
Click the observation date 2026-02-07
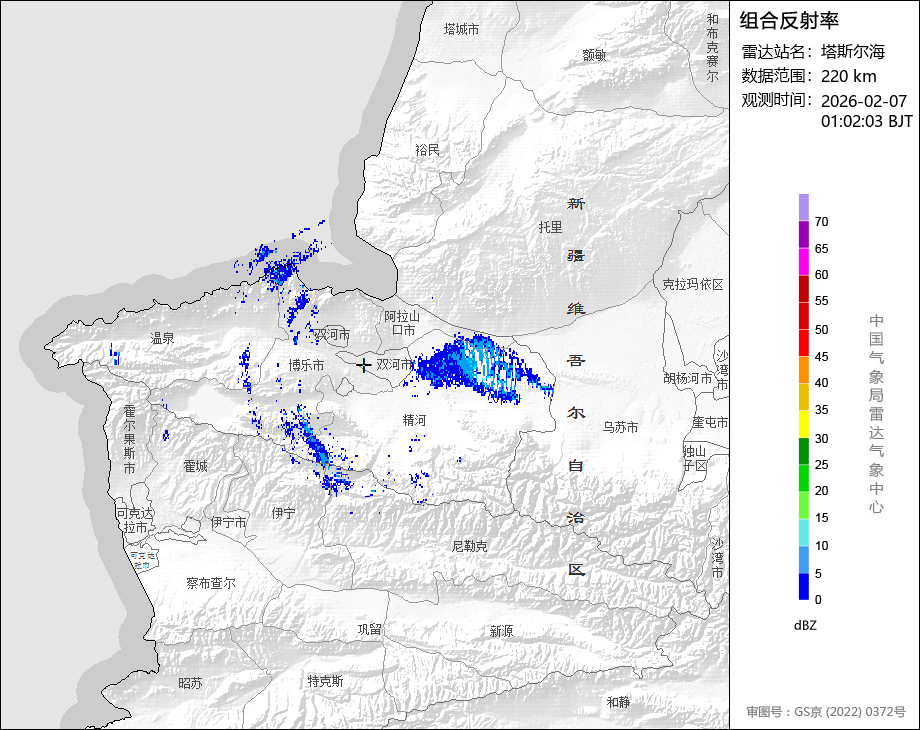click(x=864, y=101)
